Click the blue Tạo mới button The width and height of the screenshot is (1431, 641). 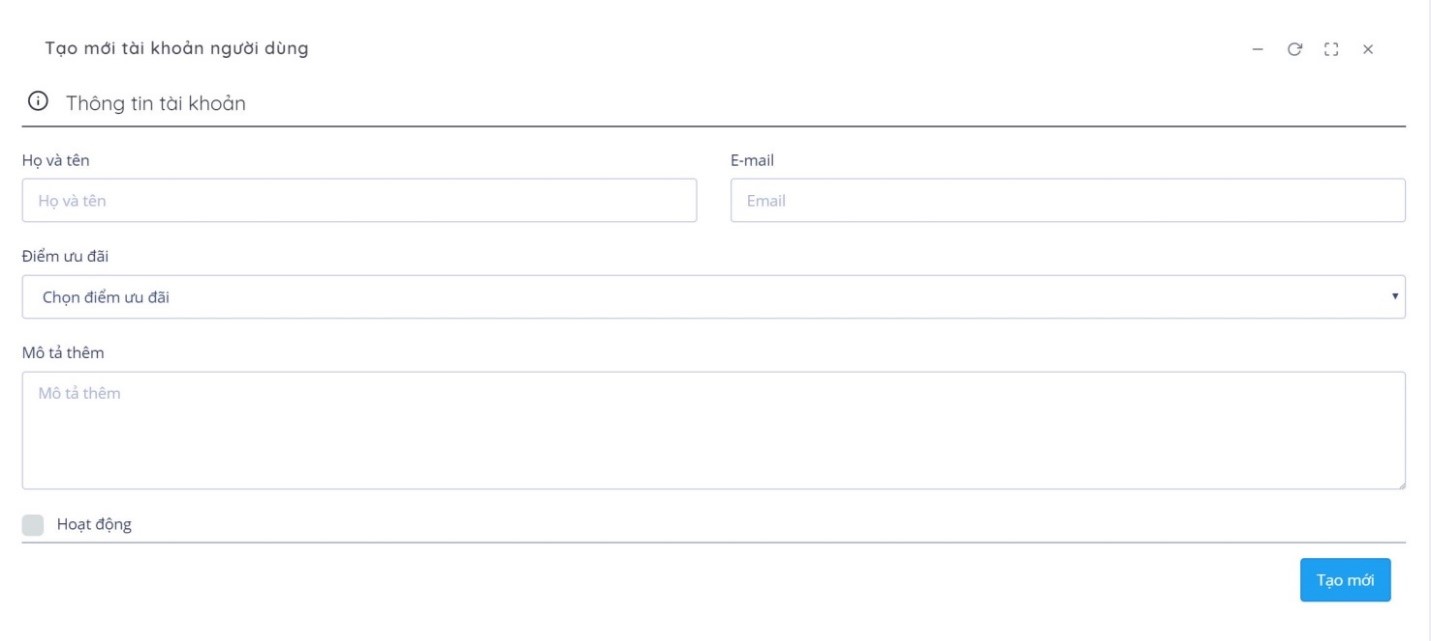(x=1345, y=580)
